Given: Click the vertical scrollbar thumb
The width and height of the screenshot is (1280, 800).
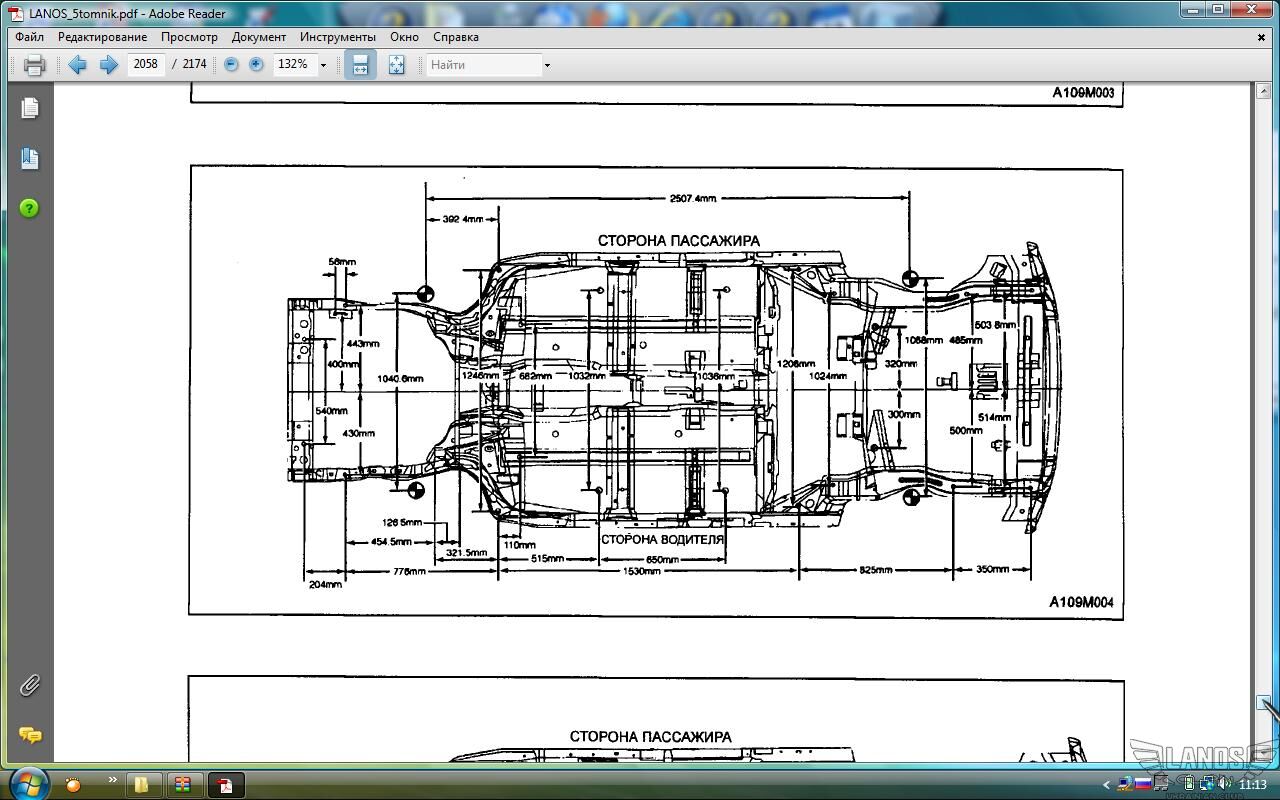Looking at the screenshot, I should [1263, 702].
